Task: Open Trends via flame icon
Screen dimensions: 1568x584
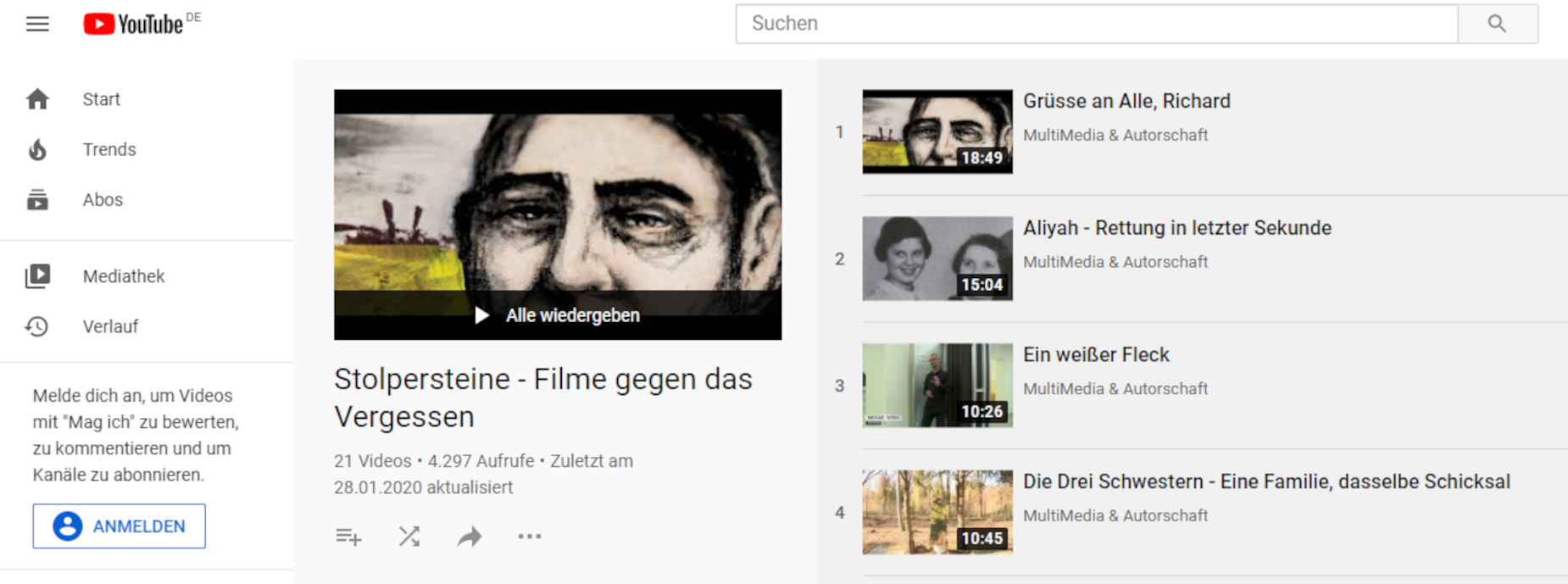Action: pyautogui.click(x=37, y=150)
